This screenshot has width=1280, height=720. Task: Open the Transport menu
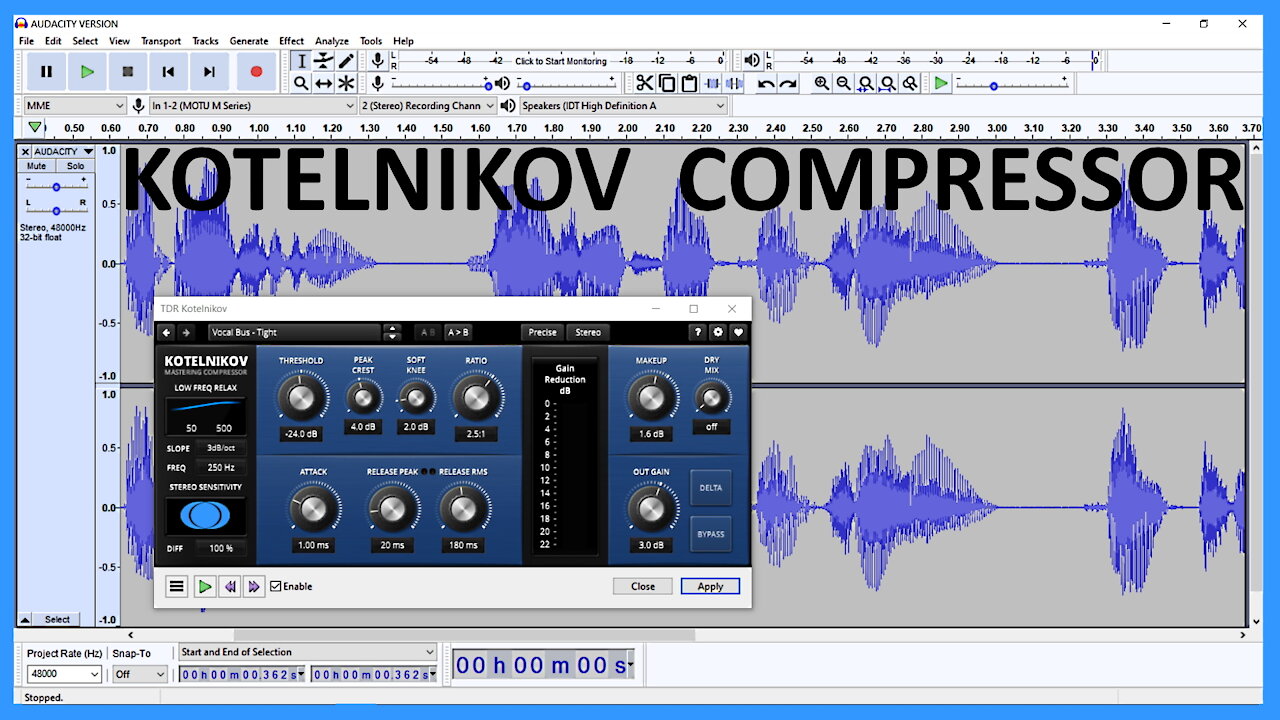point(161,41)
